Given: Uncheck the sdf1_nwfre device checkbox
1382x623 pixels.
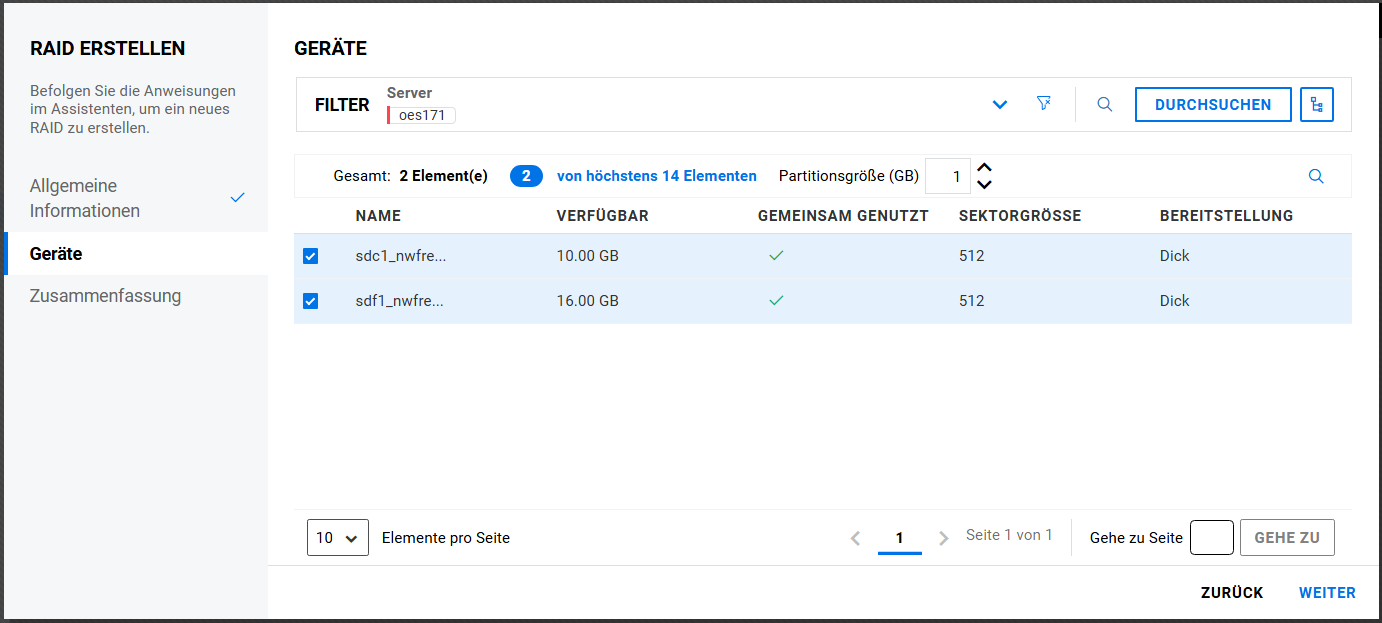Looking at the screenshot, I should pyautogui.click(x=310, y=301).
